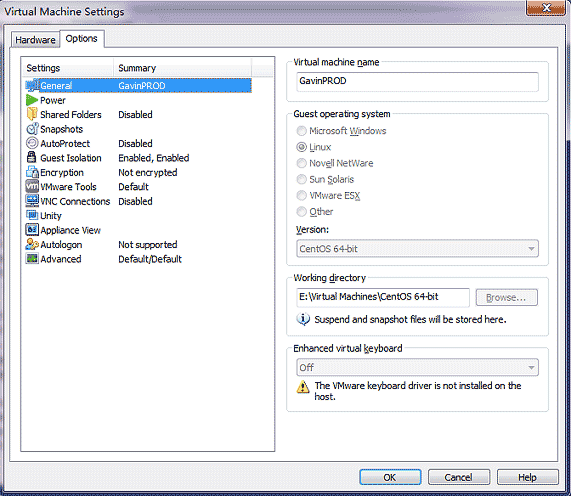This screenshot has height=496, width=571.
Task: Click 'Not supported' summary value
Action: 148,245
